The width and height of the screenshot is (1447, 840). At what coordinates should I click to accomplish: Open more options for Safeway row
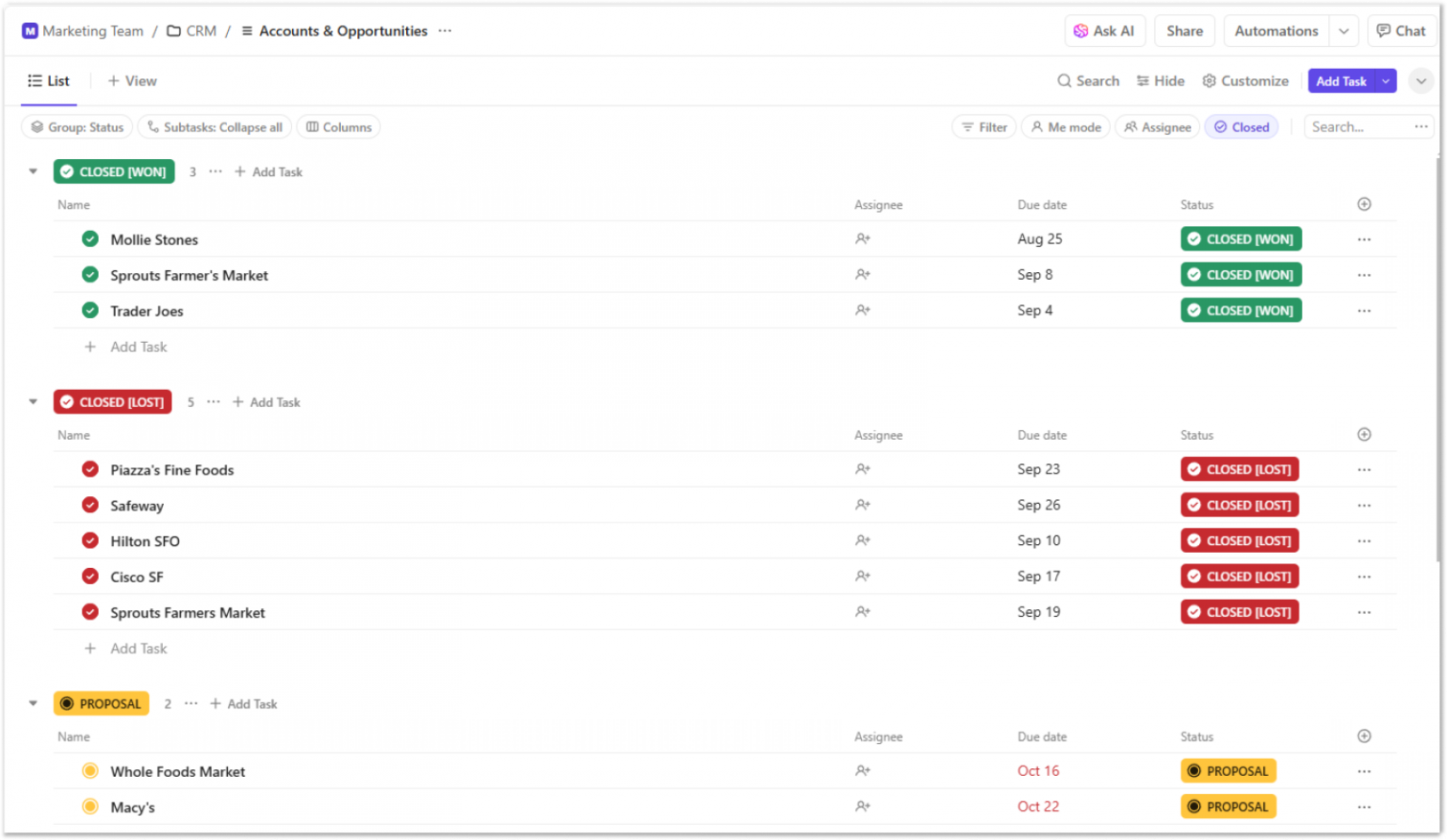tap(1364, 505)
